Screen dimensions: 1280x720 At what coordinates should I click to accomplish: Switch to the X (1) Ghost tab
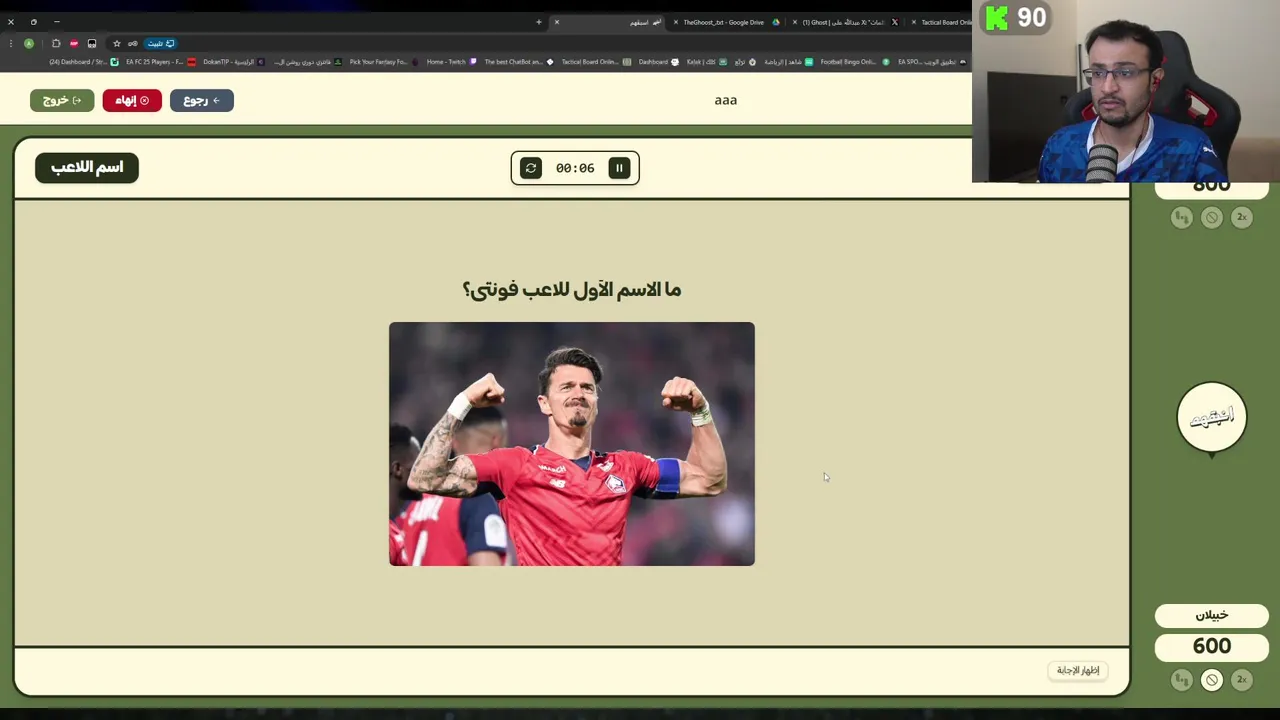[846, 22]
